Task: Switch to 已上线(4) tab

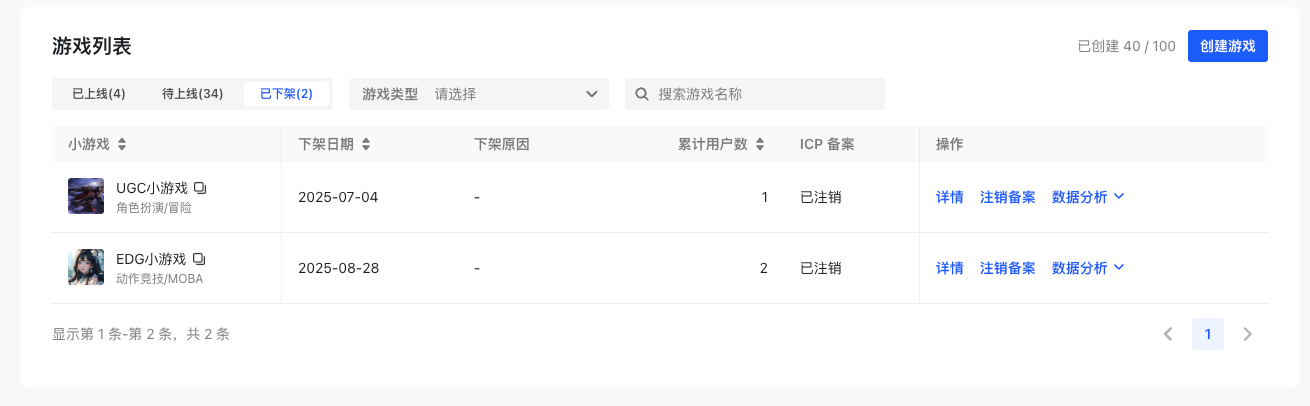Action: 99,94
